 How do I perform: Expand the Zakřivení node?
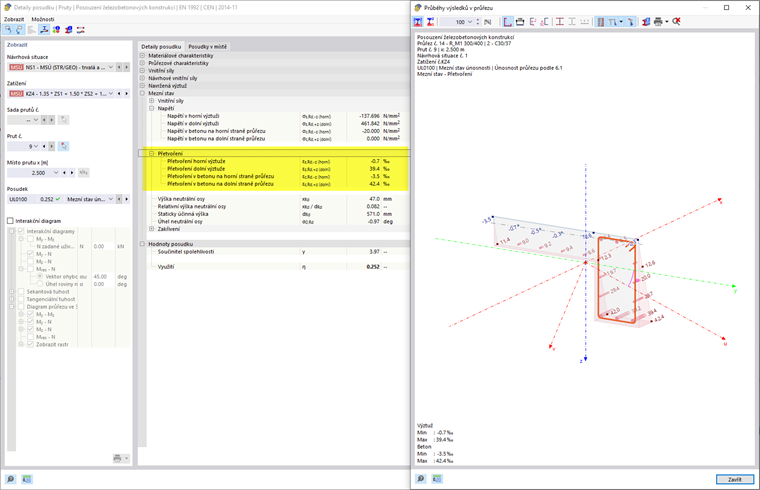[x=152, y=229]
